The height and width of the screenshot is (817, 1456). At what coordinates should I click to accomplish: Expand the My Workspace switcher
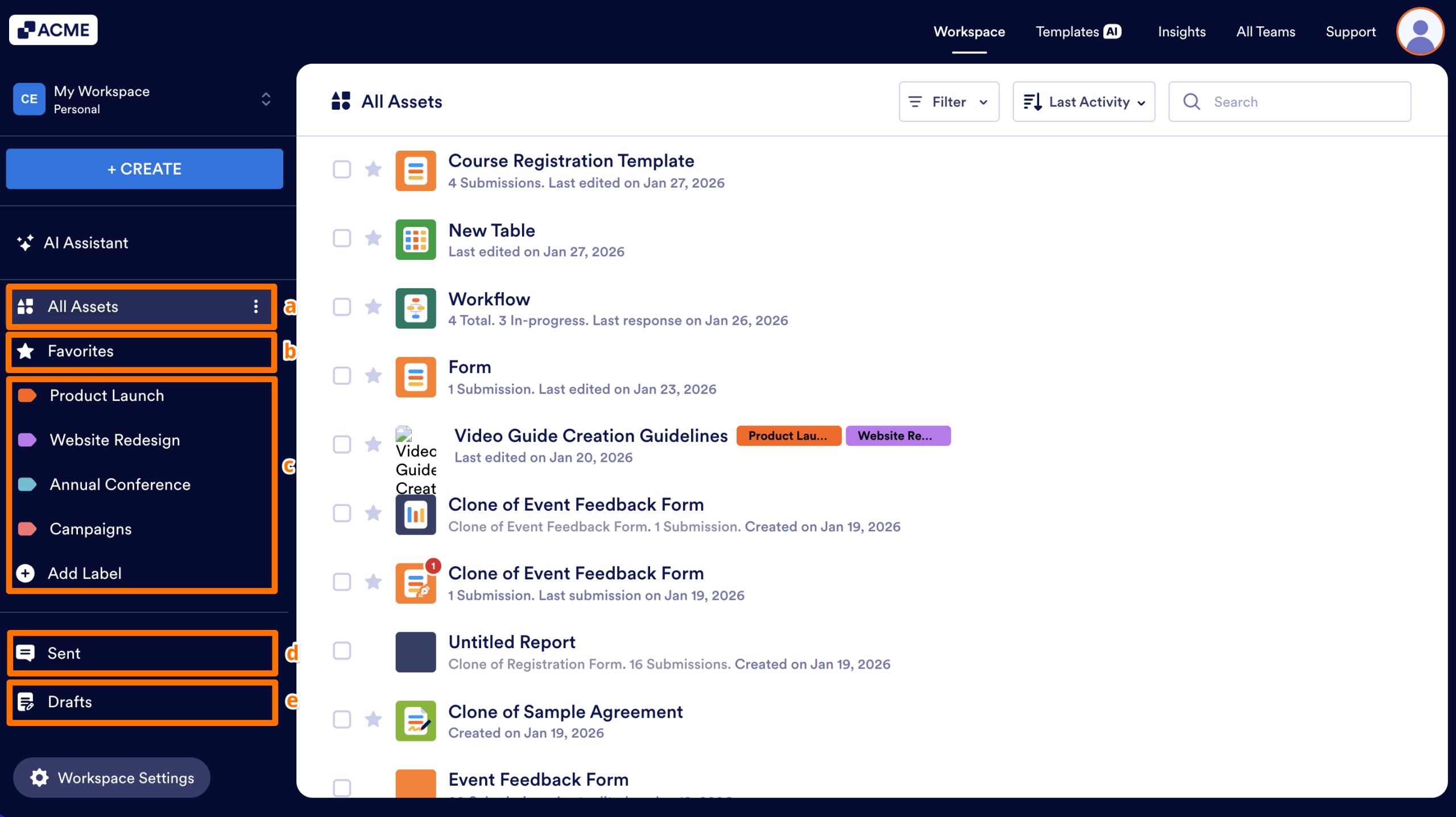point(266,99)
